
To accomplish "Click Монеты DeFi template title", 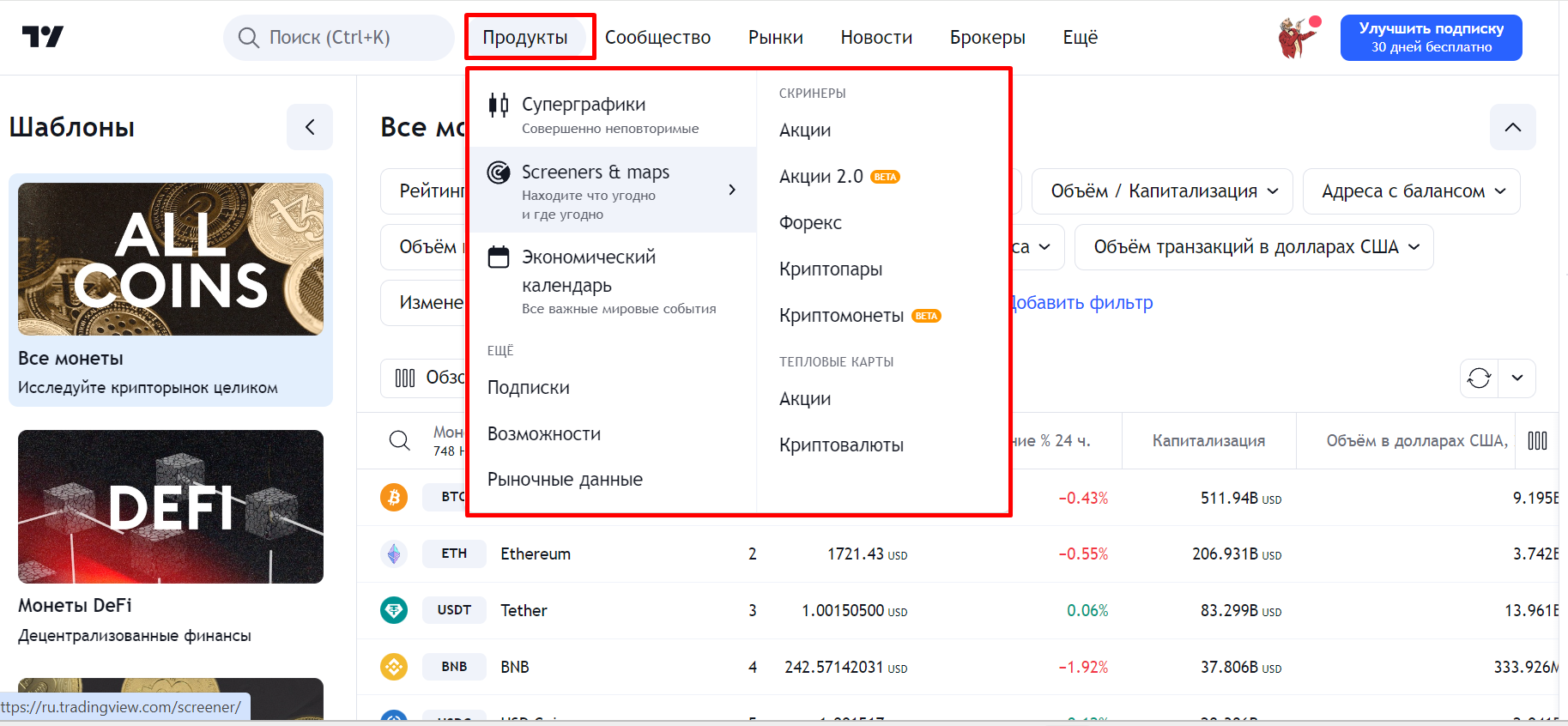I will click(75, 606).
